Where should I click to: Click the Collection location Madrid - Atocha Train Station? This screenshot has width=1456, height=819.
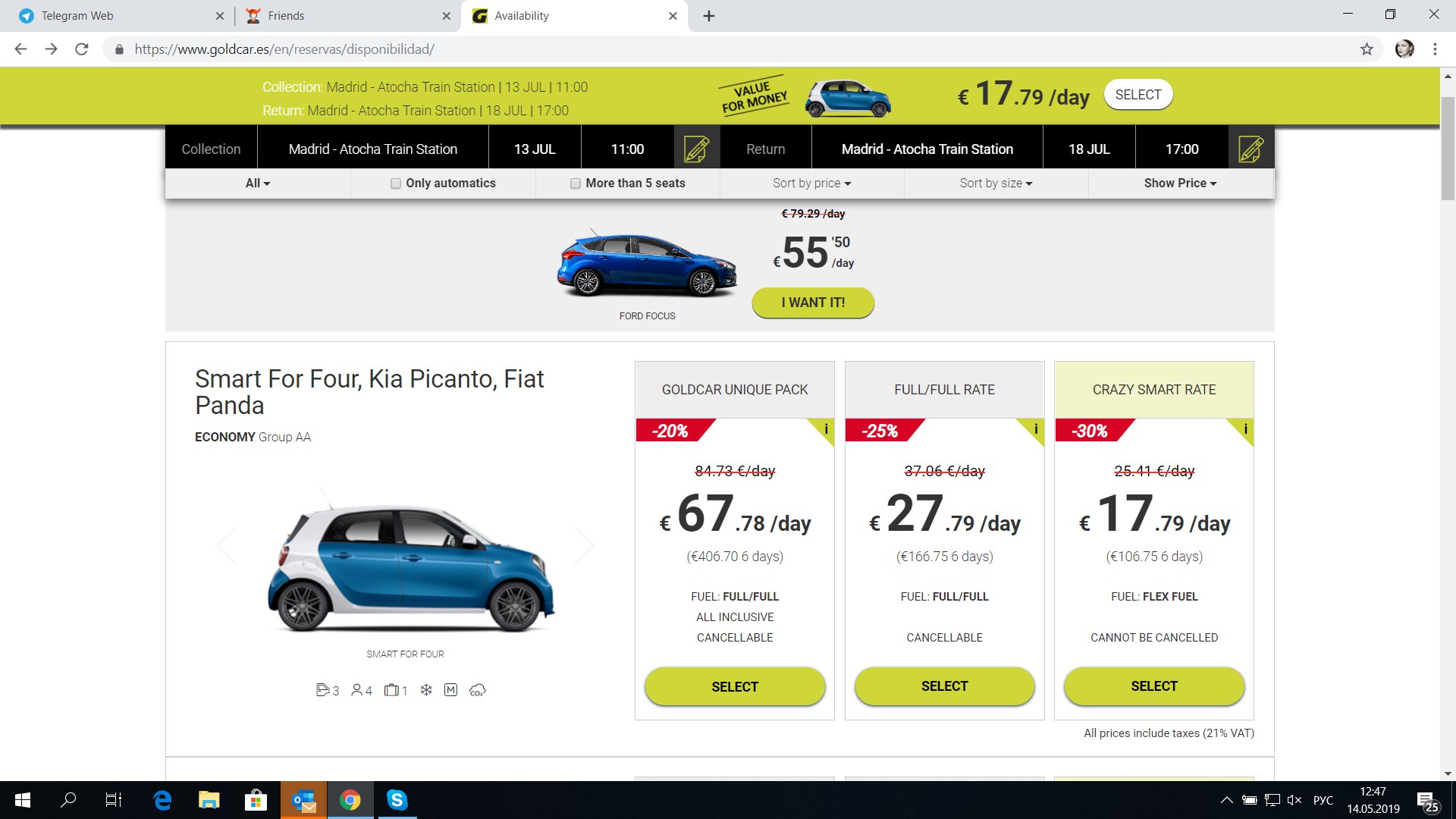373,149
